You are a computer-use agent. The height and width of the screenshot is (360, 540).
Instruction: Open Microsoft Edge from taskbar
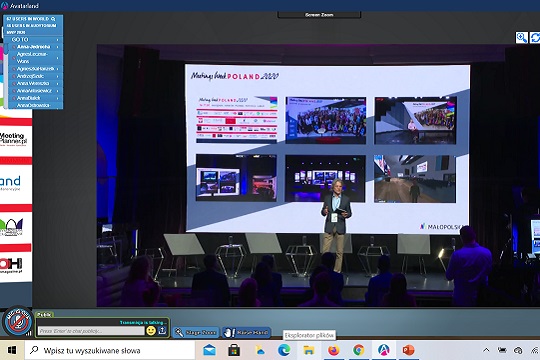[284, 350]
